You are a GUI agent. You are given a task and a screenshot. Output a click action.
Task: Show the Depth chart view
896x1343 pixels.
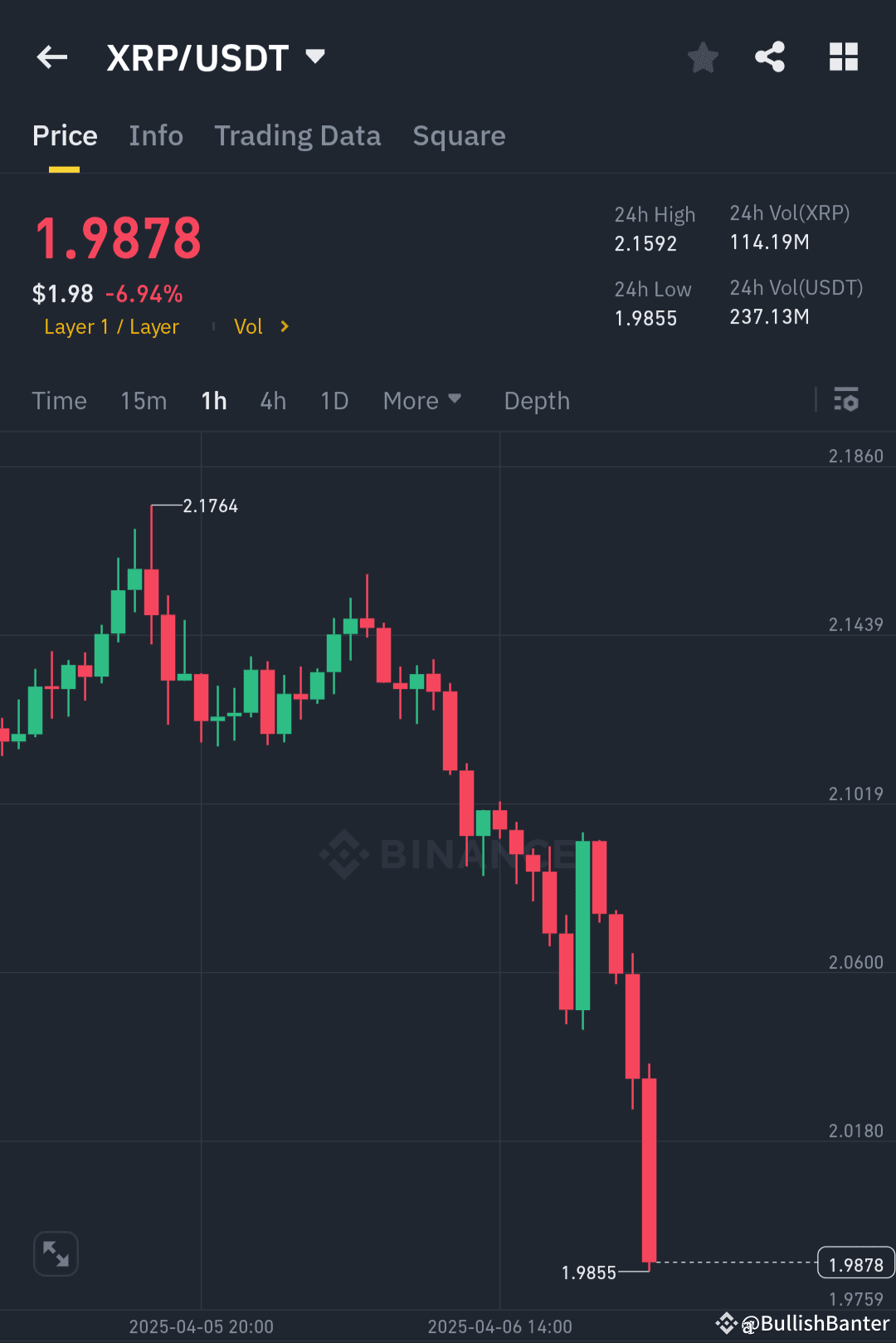coord(536,401)
